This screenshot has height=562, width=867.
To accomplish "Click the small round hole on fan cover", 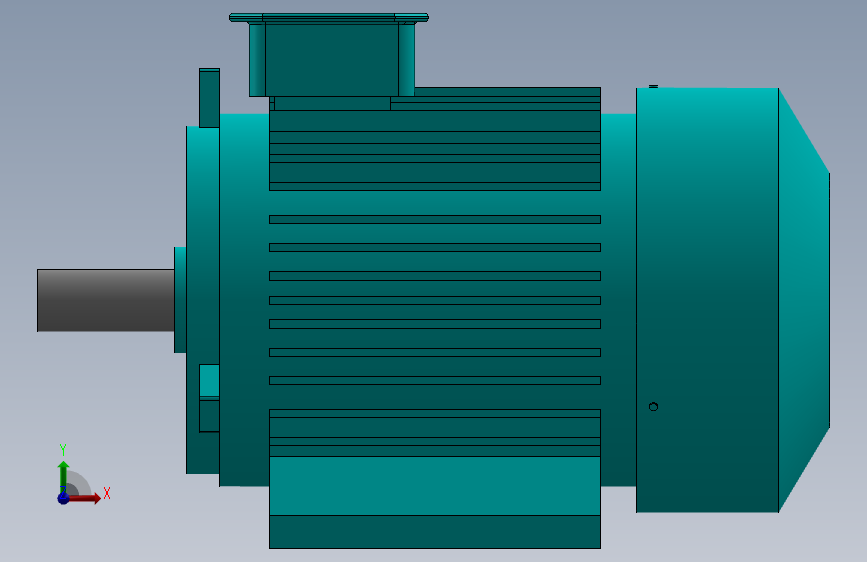I will (x=653, y=407).
